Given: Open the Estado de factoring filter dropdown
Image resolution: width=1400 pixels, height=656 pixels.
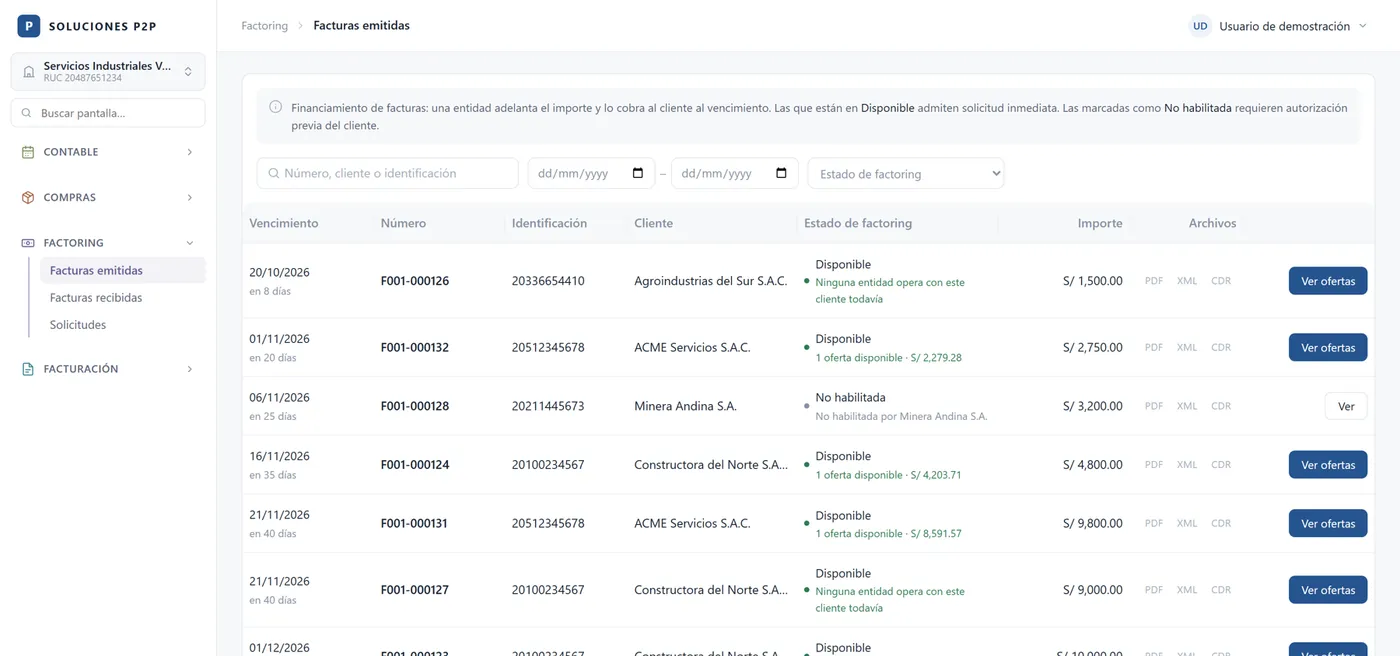Looking at the screenshot, I should (x=906, y=173).
